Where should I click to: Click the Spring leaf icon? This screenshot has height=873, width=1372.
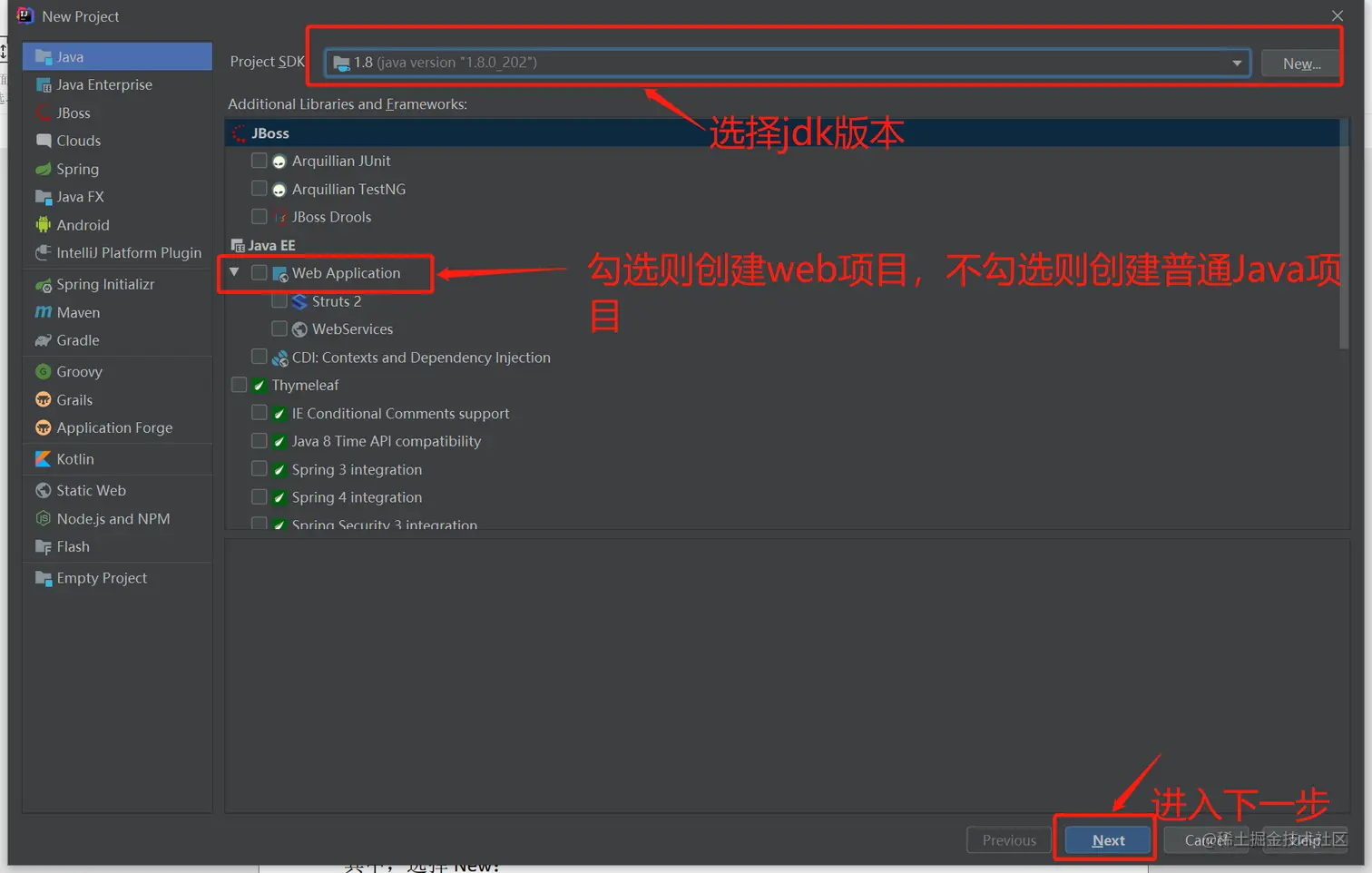pos(43,169)
